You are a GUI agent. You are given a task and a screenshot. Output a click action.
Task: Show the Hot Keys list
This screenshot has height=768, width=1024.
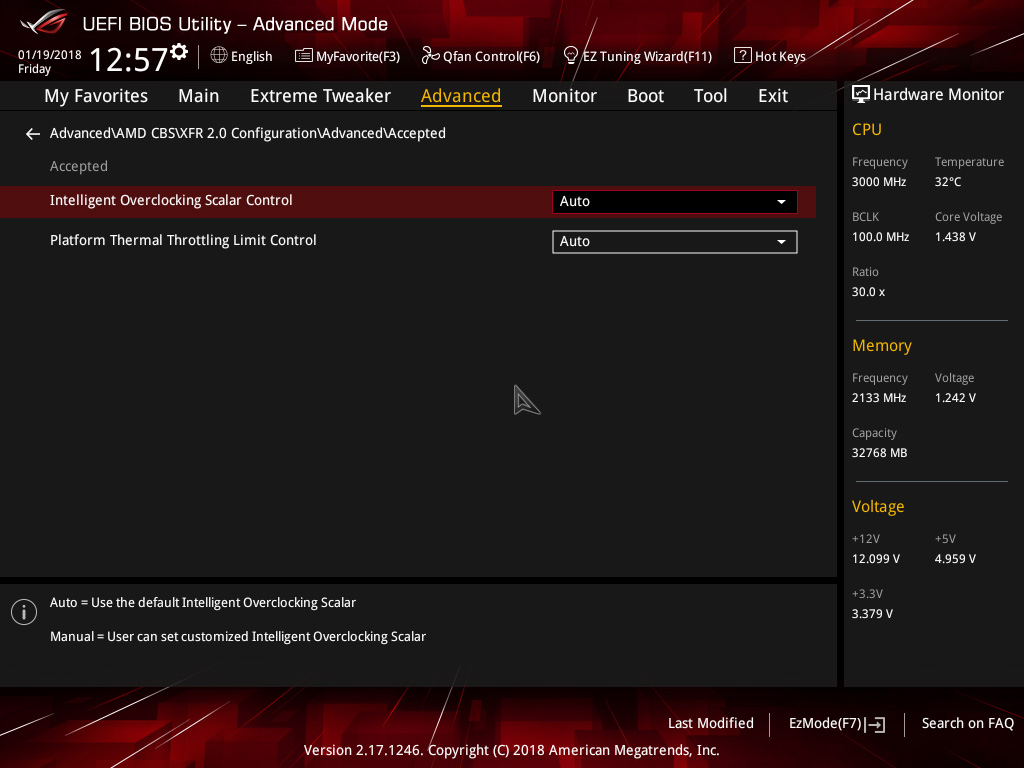coord(770,56)
